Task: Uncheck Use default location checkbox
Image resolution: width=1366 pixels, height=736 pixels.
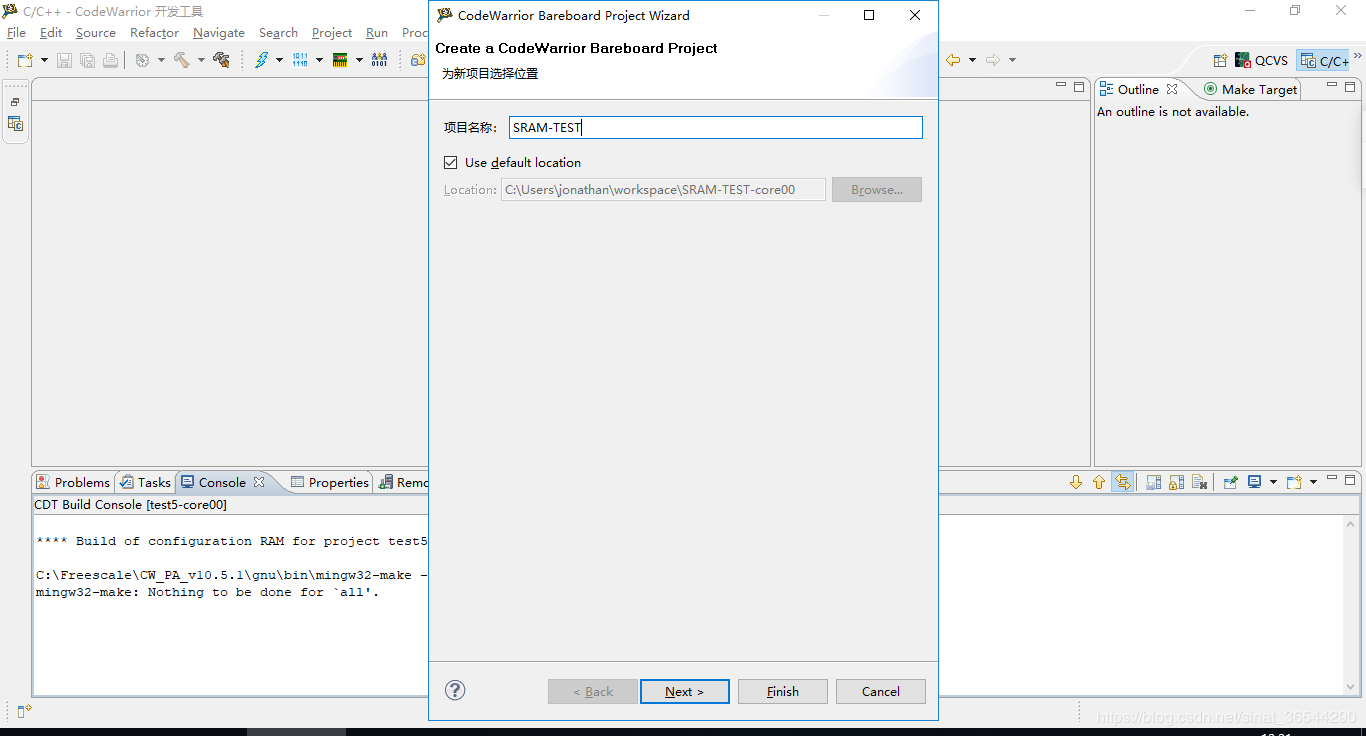Action: pos(451,162)
